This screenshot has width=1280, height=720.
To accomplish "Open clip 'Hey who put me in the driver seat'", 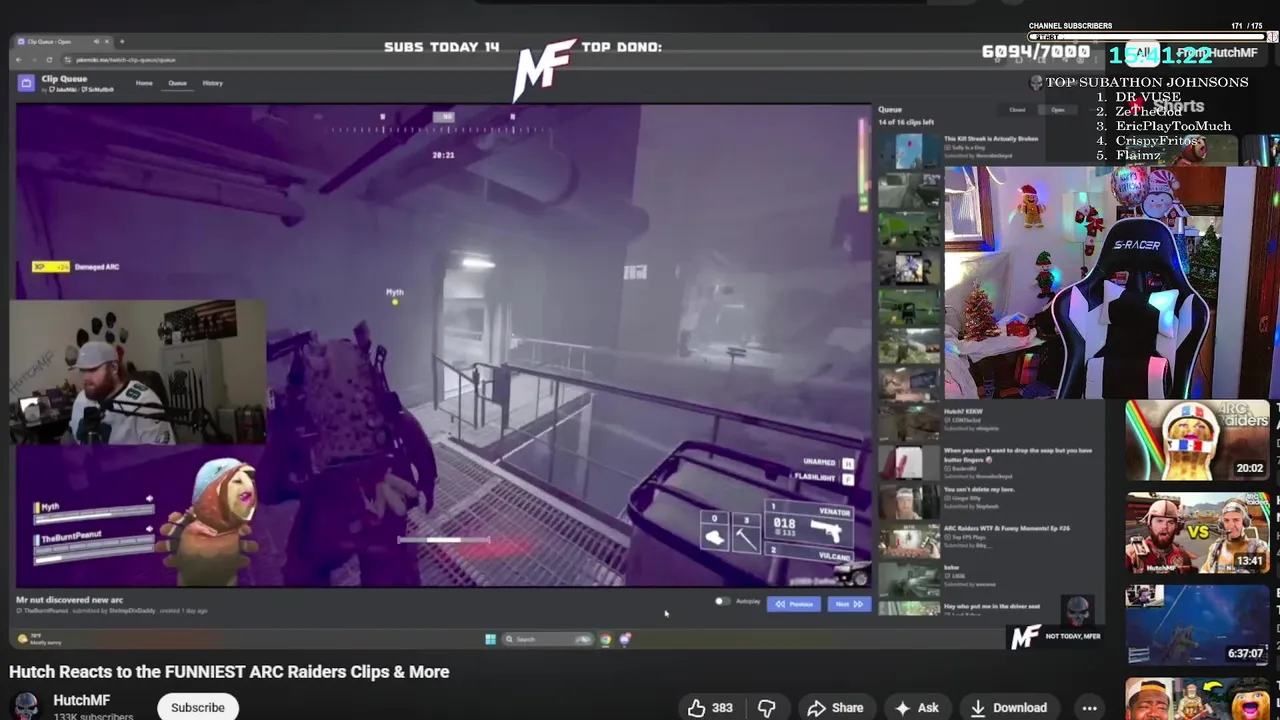I will click(992, 606).
